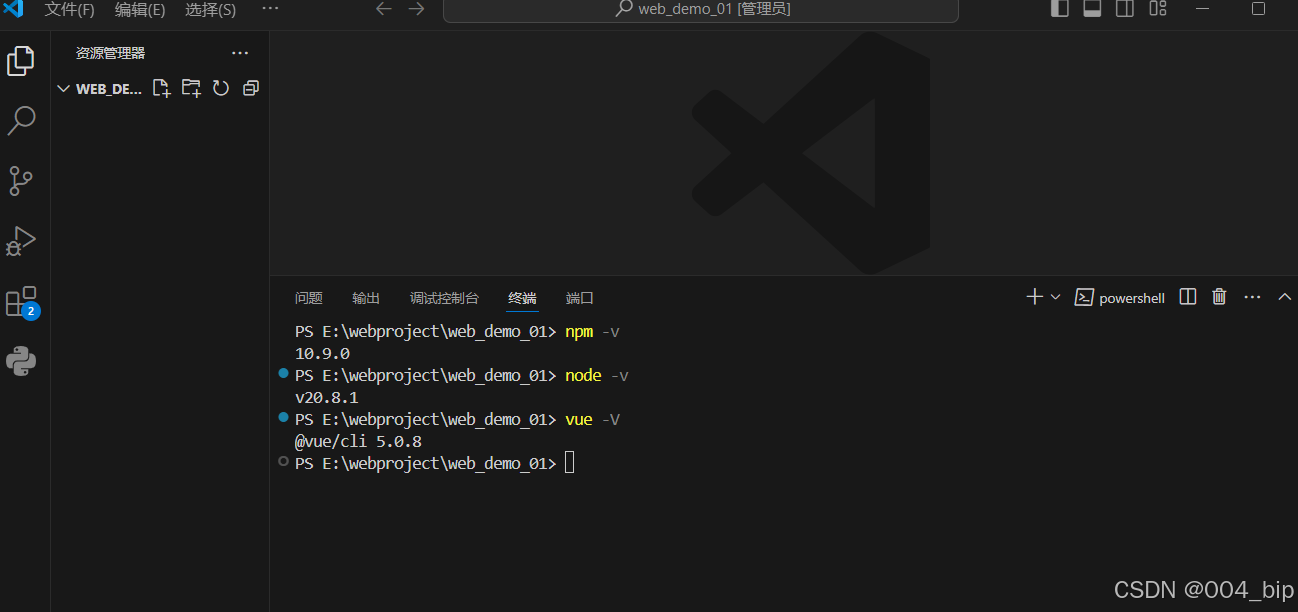Click the vue -V command line
This screenshot has height=612, width=1298.
pyautogui.click(x=457, y=419)
